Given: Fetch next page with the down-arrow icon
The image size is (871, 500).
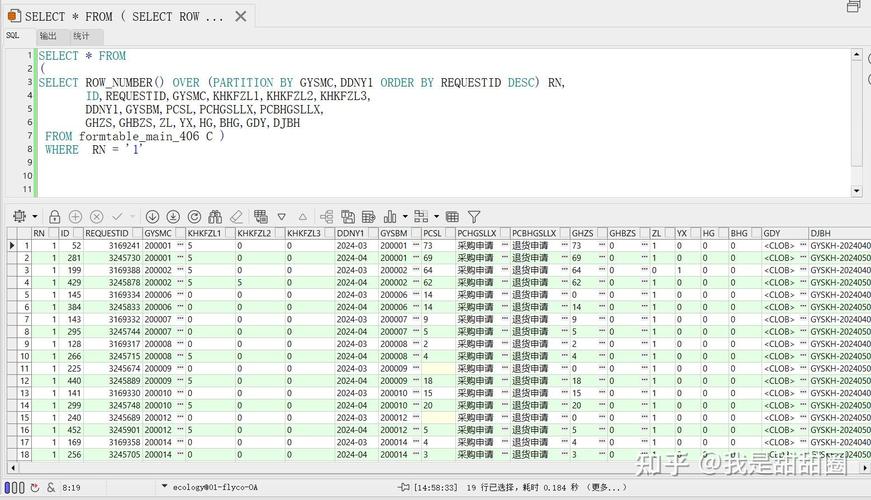Looking at the screenshot, I should pyautogui.click(x=152, y=217).
